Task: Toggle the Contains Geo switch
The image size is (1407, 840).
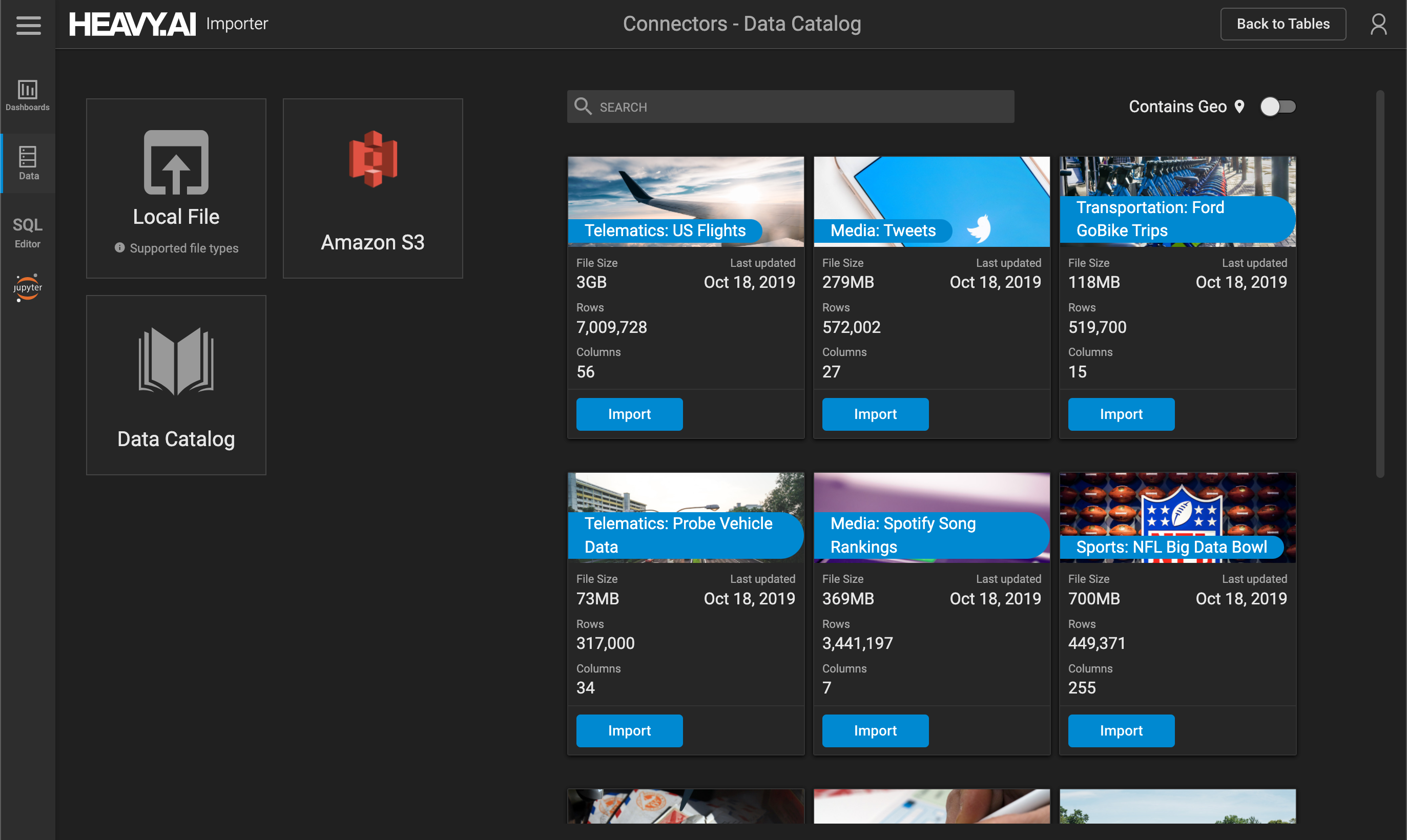Action: (x=1277, y=107)
